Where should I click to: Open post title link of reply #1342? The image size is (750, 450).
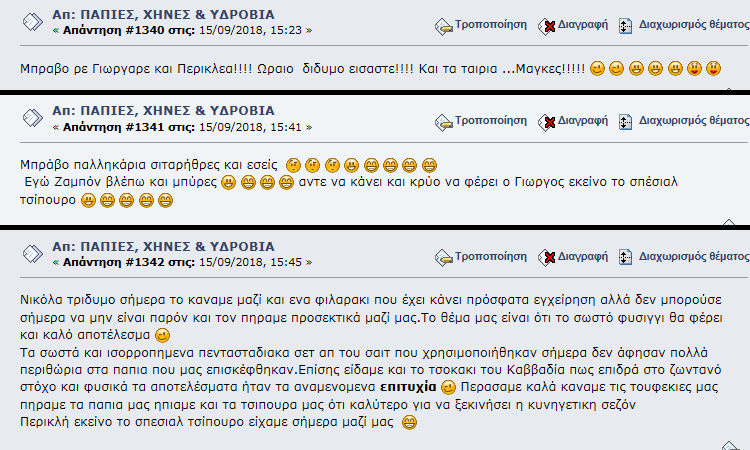[163, 246]
